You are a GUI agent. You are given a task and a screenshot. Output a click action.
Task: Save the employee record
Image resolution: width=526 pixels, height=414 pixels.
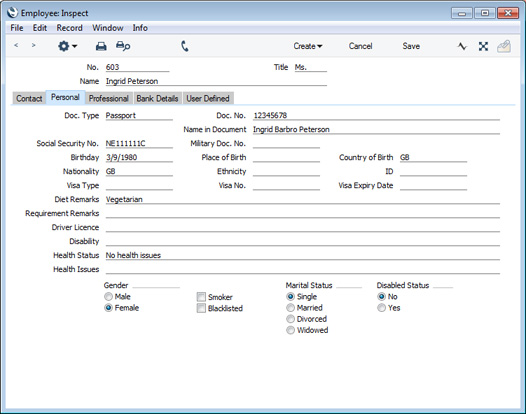pos(411,46)
